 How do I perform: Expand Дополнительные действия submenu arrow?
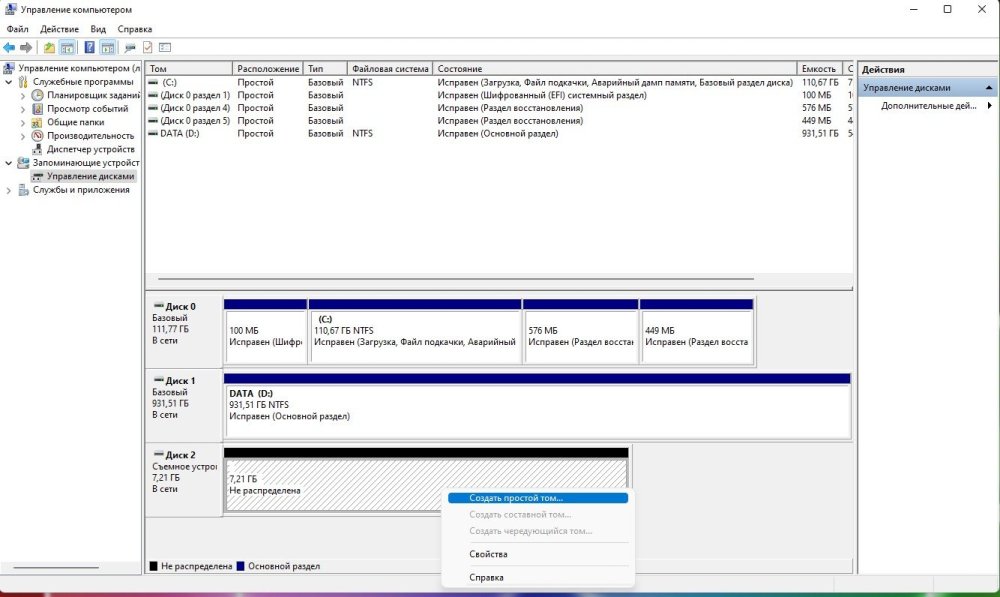coord(989,106)
